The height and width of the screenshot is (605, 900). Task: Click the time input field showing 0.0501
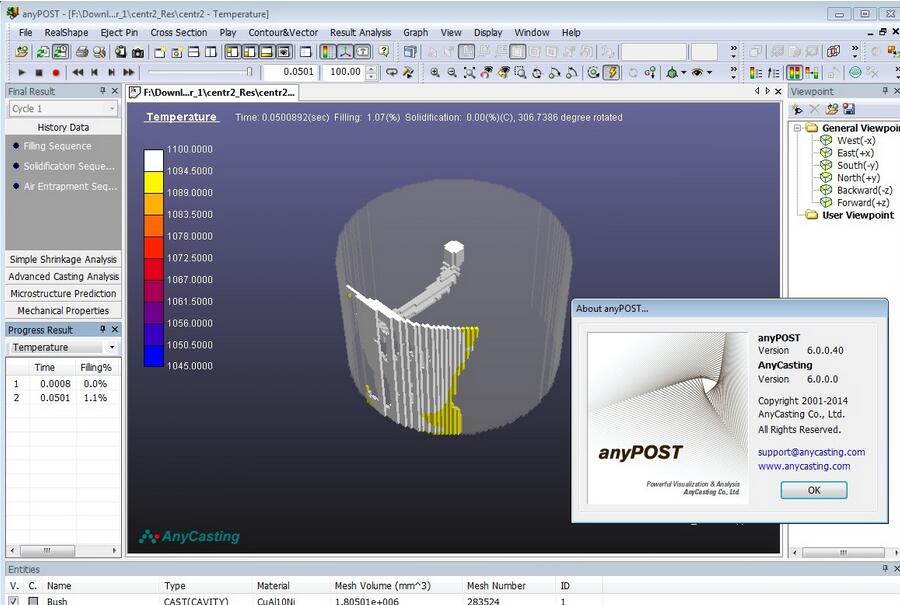(x=290, y=72)
